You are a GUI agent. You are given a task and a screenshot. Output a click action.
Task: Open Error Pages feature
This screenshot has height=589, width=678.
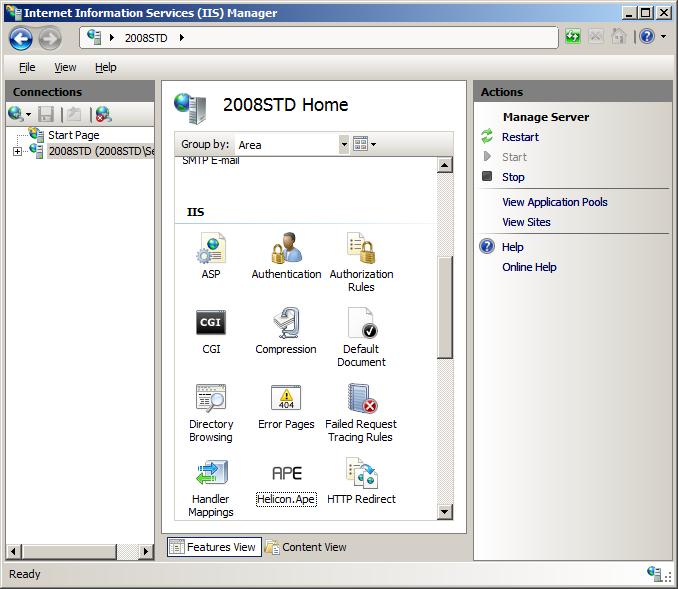pos(286,399)
